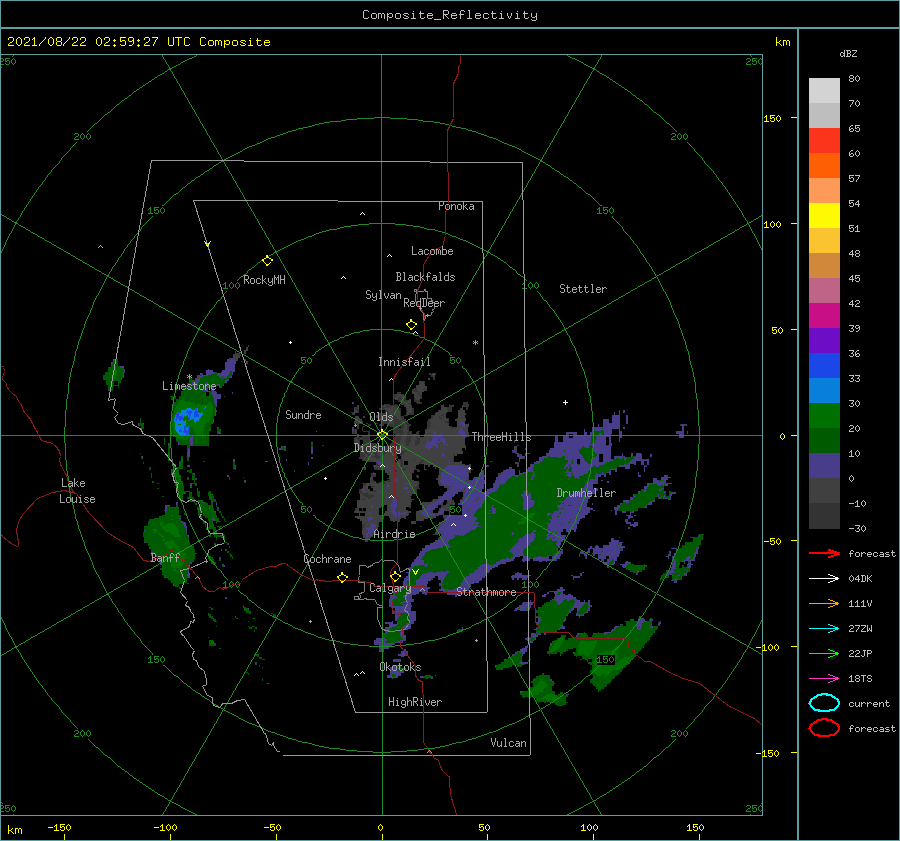Viewport: 900px width, 841px height.
Task: Click the HighRiver label
Action: 415,702
